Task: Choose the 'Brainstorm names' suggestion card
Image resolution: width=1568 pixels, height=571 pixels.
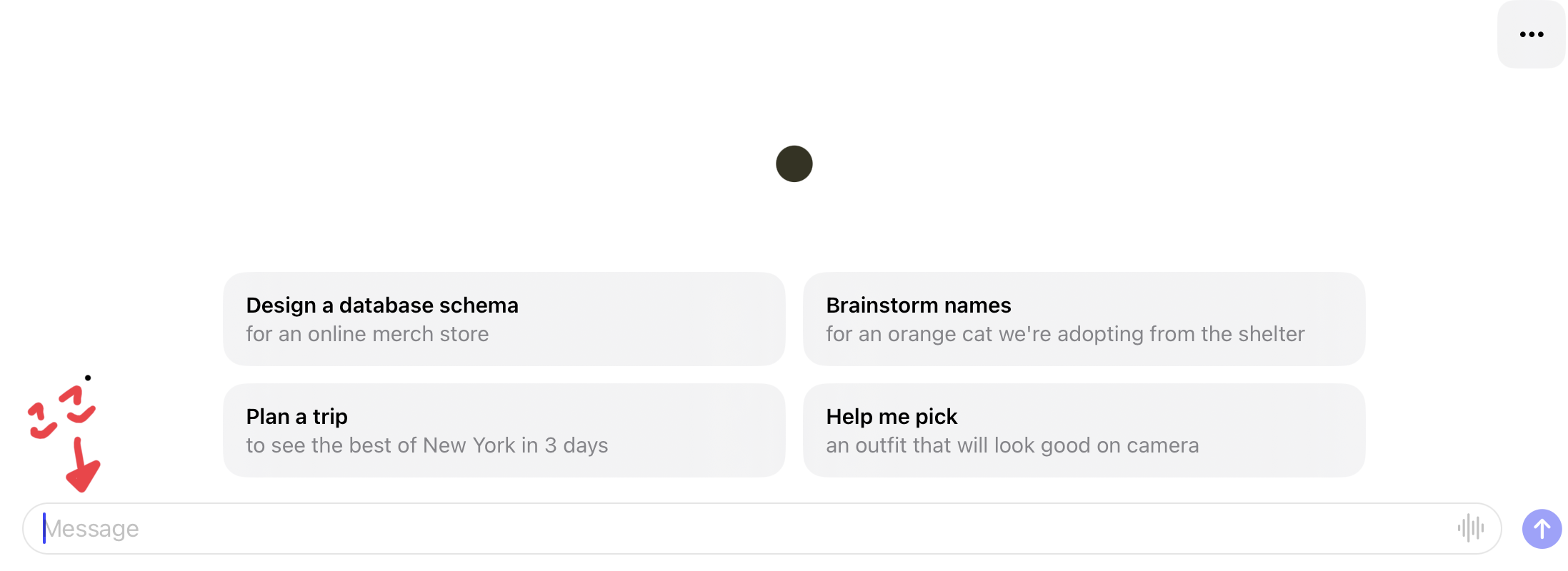Action: 1084,319
